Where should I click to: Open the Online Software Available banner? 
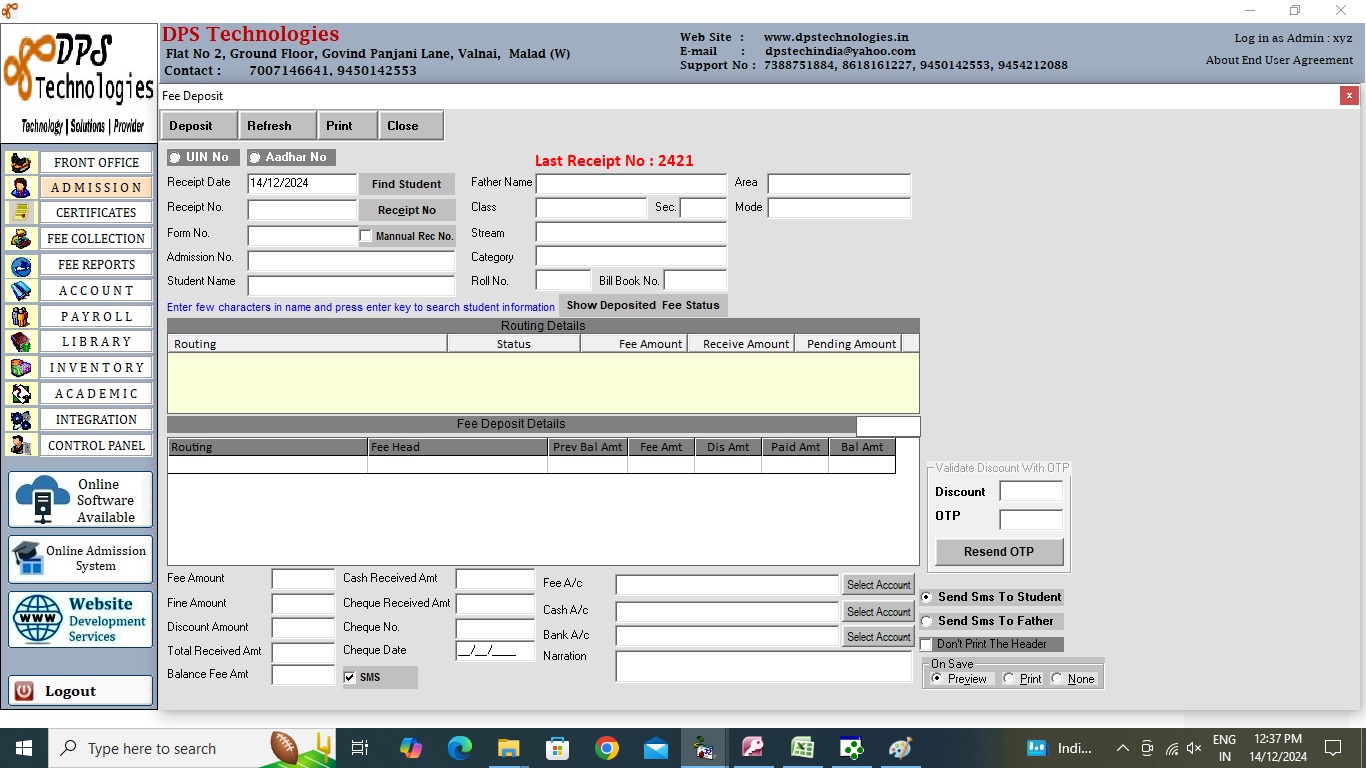click(81, 500)
